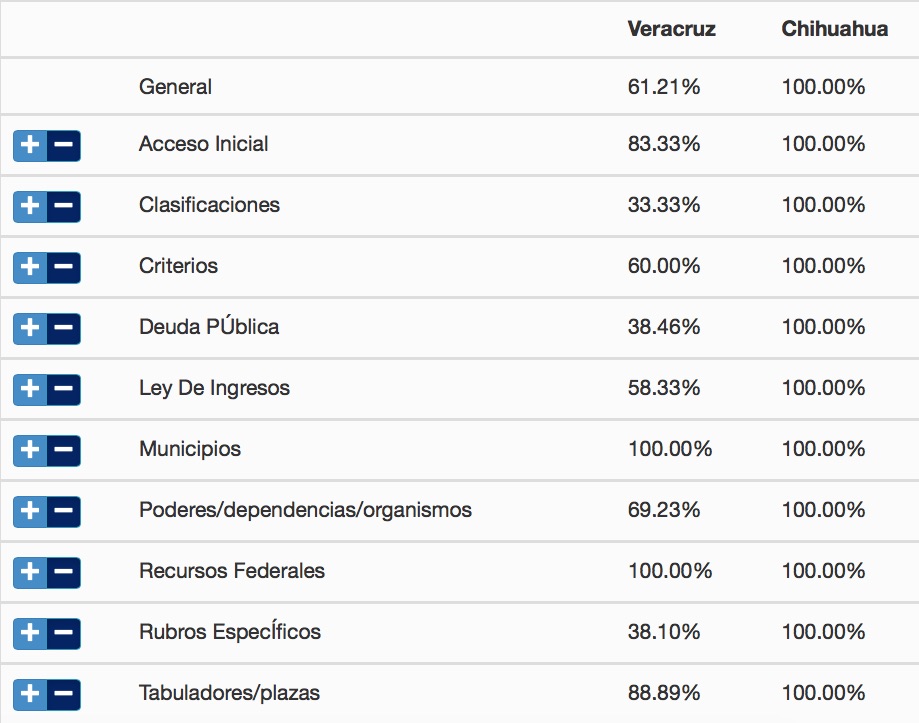Screen dimensions: 919x723
Task: Click minus icon for Acceso Inicial row
Action: [x=63, y=145]
